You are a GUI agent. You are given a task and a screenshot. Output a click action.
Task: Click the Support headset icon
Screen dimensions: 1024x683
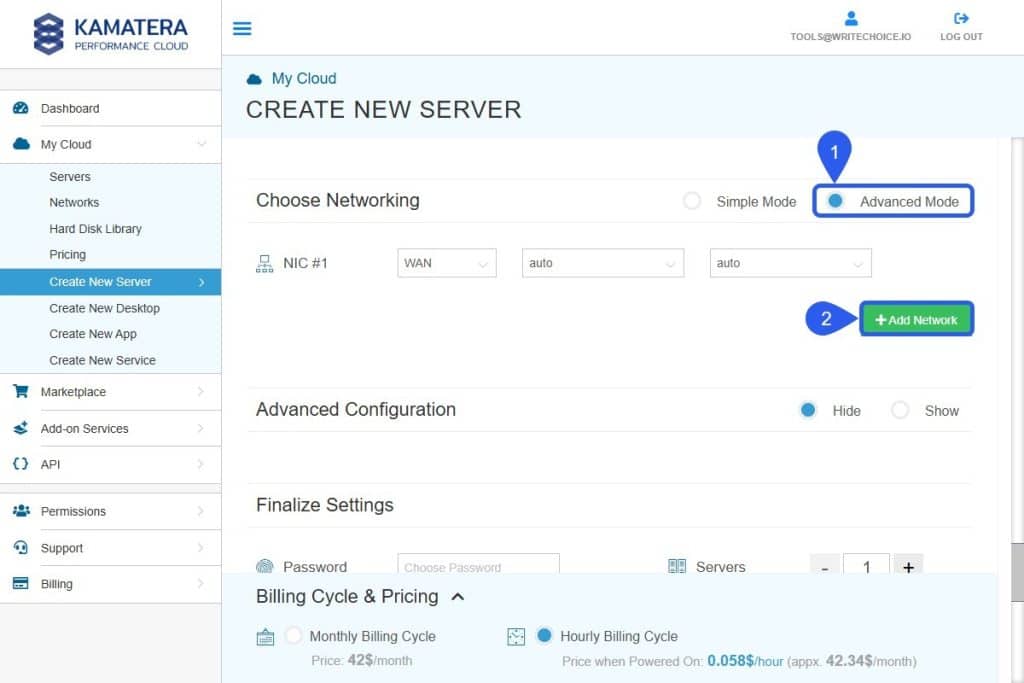click(21, 548)
